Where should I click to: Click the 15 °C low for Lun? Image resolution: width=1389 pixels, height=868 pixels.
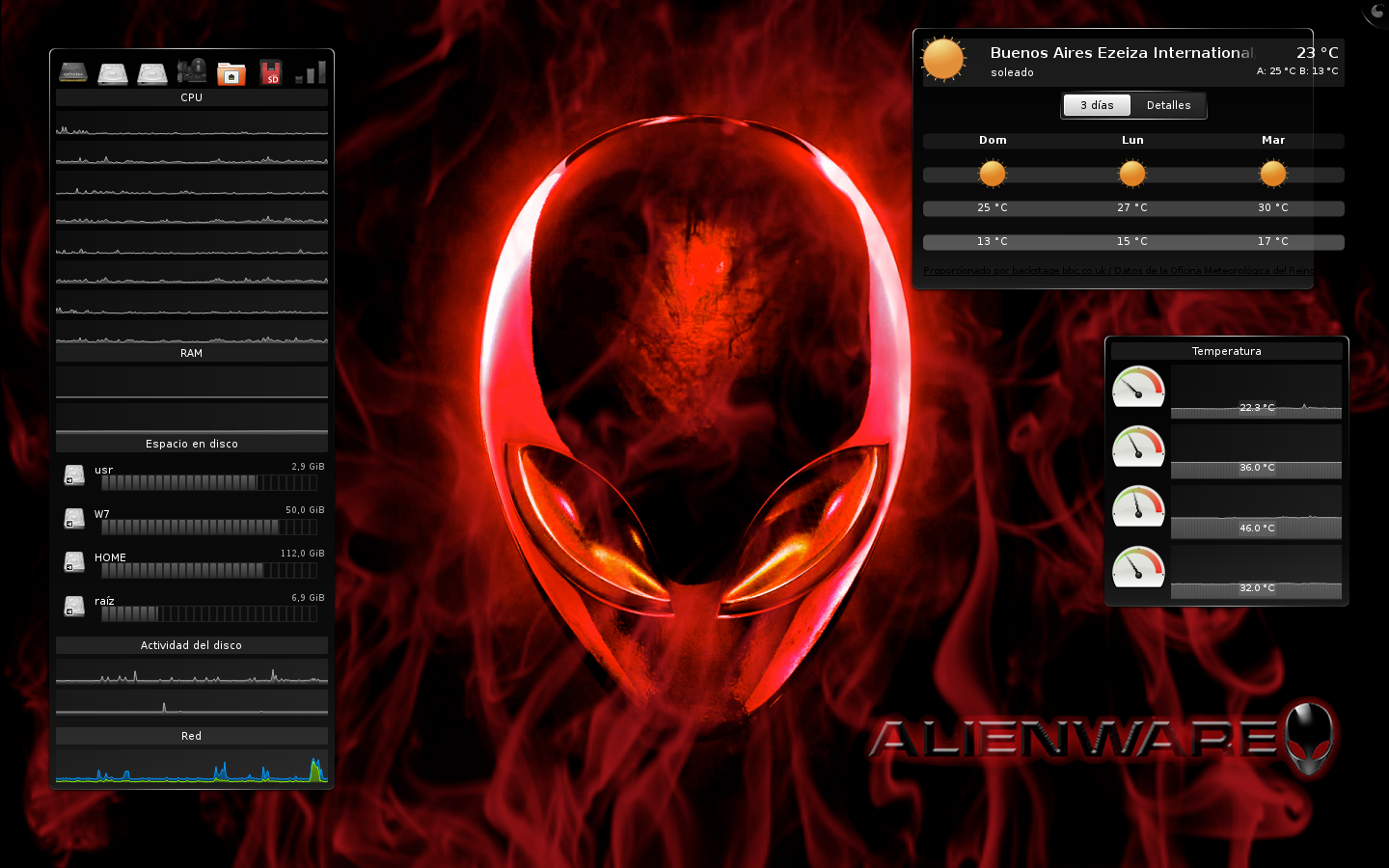pyautogui.click(x=1132, y=241)
